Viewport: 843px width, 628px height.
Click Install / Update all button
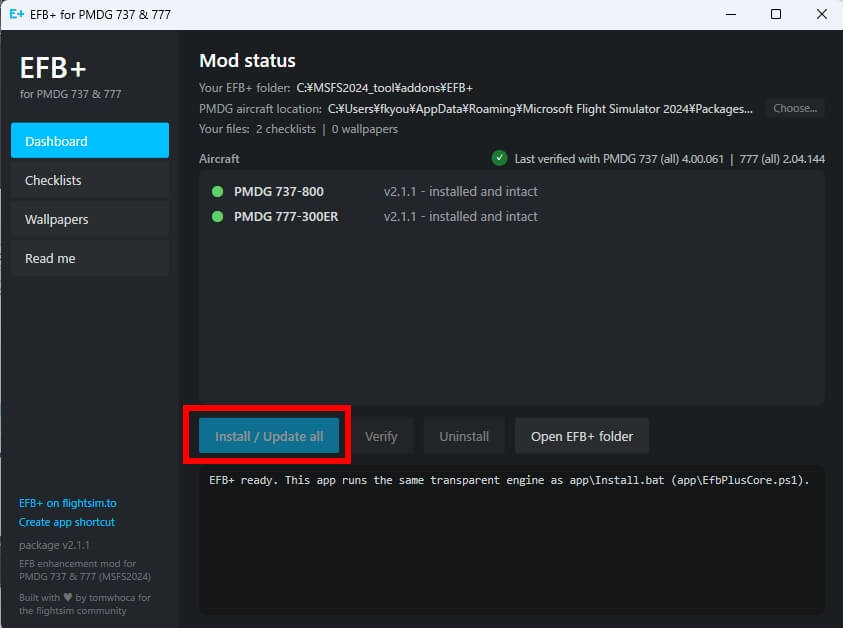269,436
